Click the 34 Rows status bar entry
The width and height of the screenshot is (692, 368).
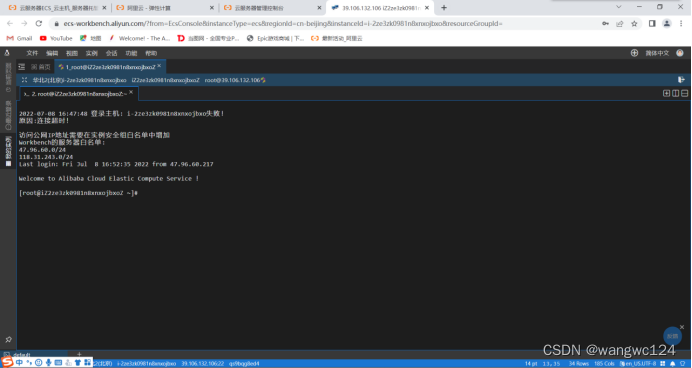click(x=579, y=364)
